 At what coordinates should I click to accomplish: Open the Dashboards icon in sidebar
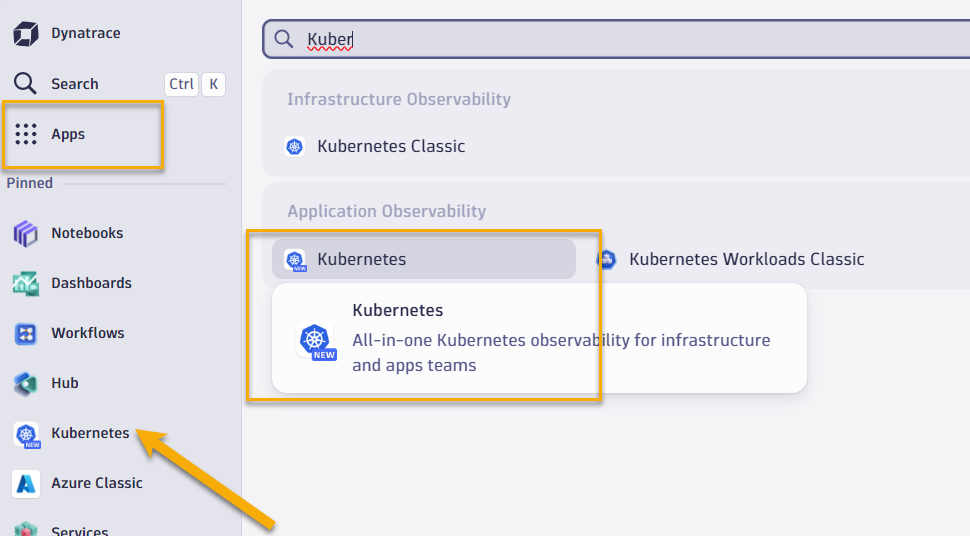26,283
